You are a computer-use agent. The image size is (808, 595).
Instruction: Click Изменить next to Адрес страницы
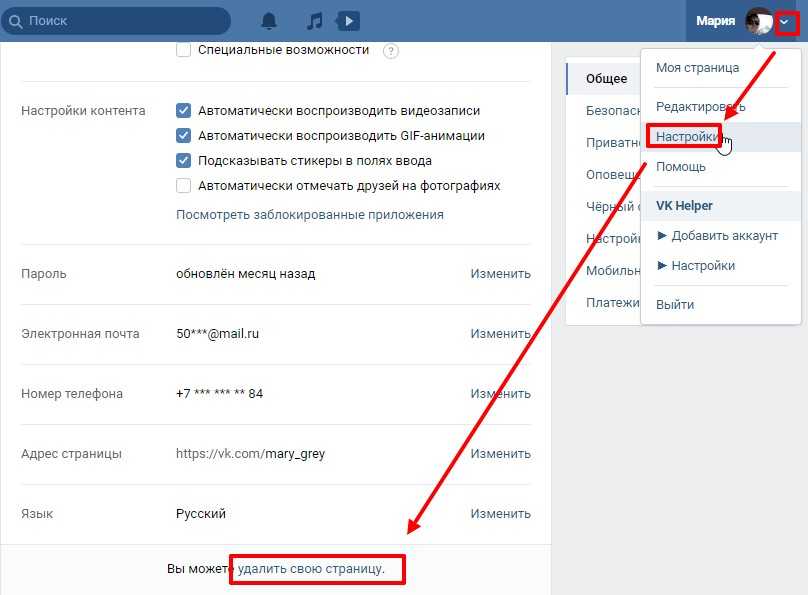pyautogui.click(x=500, y=454)
